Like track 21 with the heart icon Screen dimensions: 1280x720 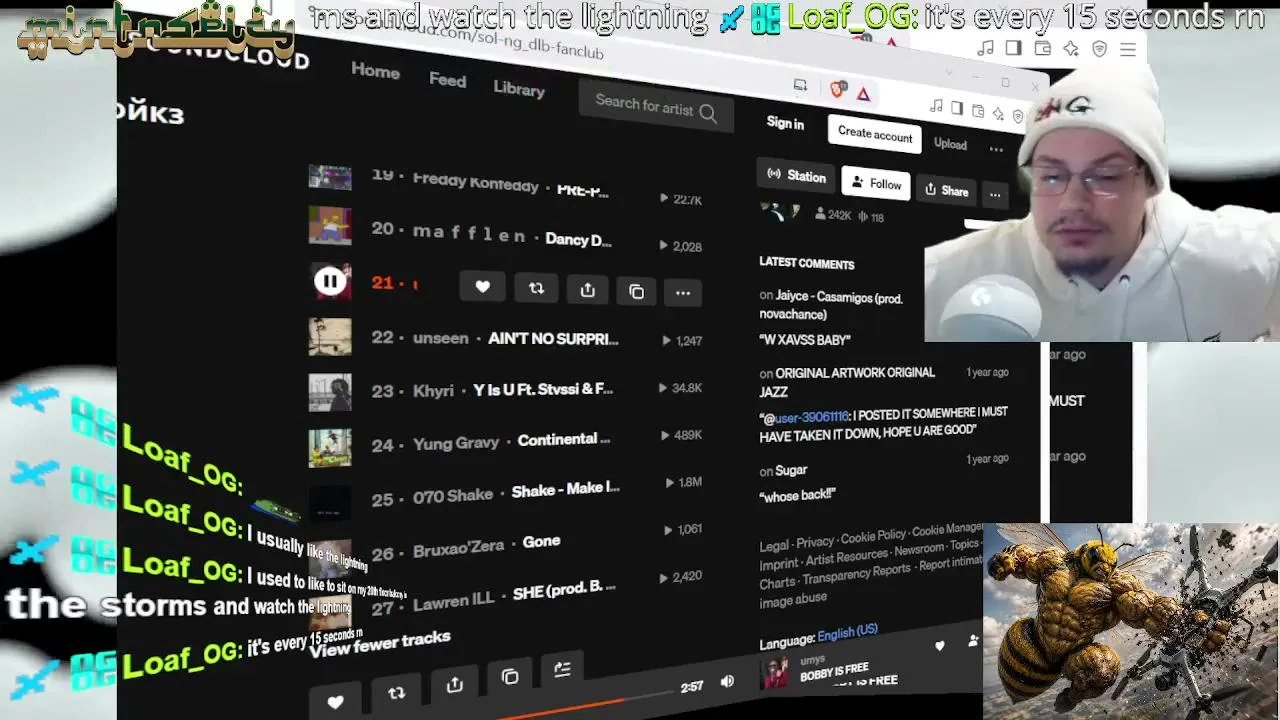pos(482,287)
